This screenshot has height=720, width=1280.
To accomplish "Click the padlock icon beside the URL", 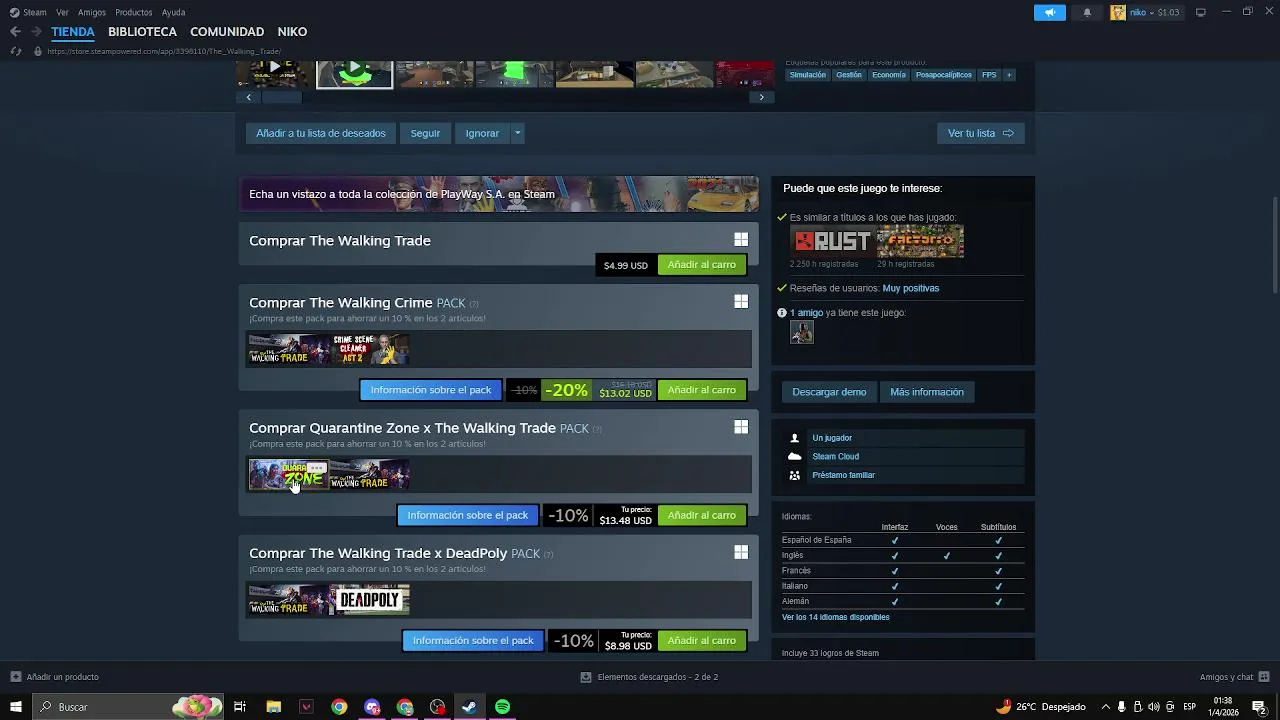I will point(38,51).
